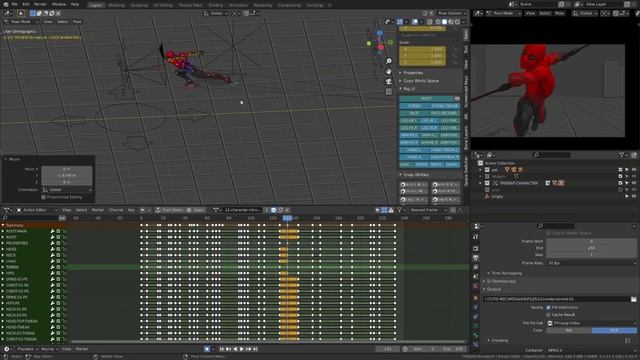Hide ani collection with eye icon
The image size is (640, 360).
click(634, 170)
